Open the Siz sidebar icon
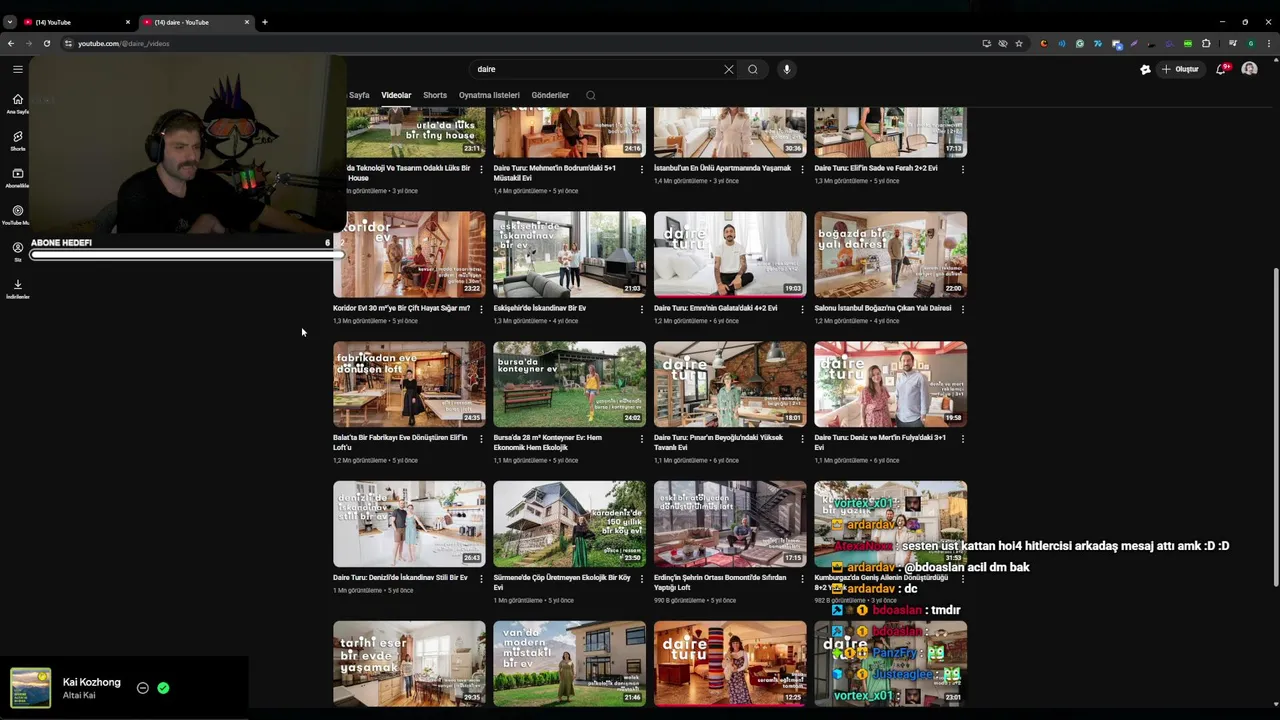 [18, 251]
